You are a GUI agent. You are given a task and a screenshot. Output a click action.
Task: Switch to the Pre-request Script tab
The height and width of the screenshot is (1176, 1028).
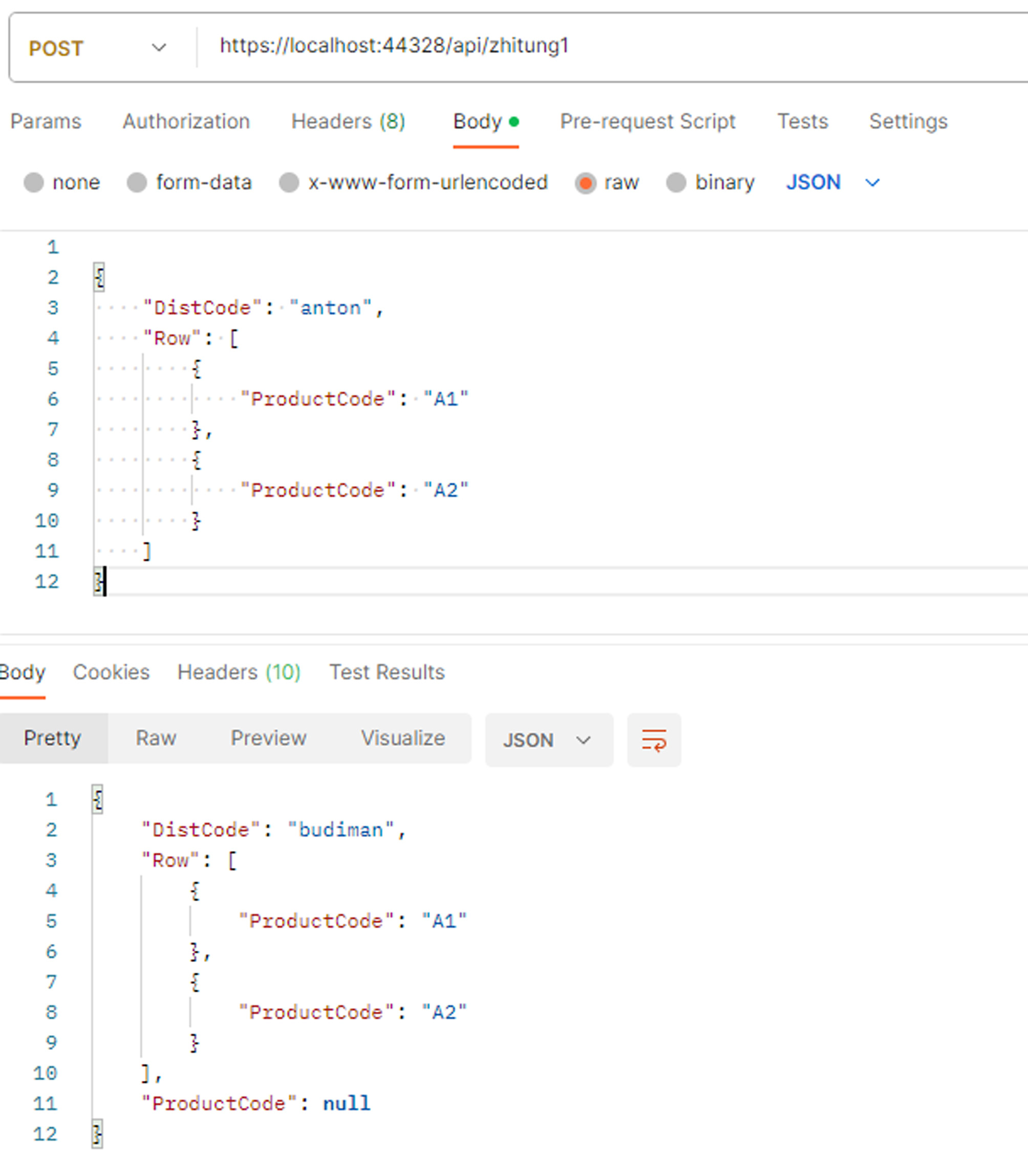649,122
